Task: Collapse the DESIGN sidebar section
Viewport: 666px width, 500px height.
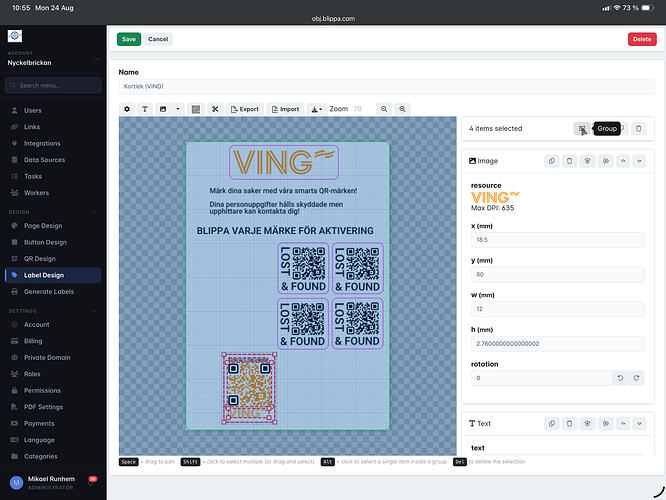Action: click(x=95, y=212)
